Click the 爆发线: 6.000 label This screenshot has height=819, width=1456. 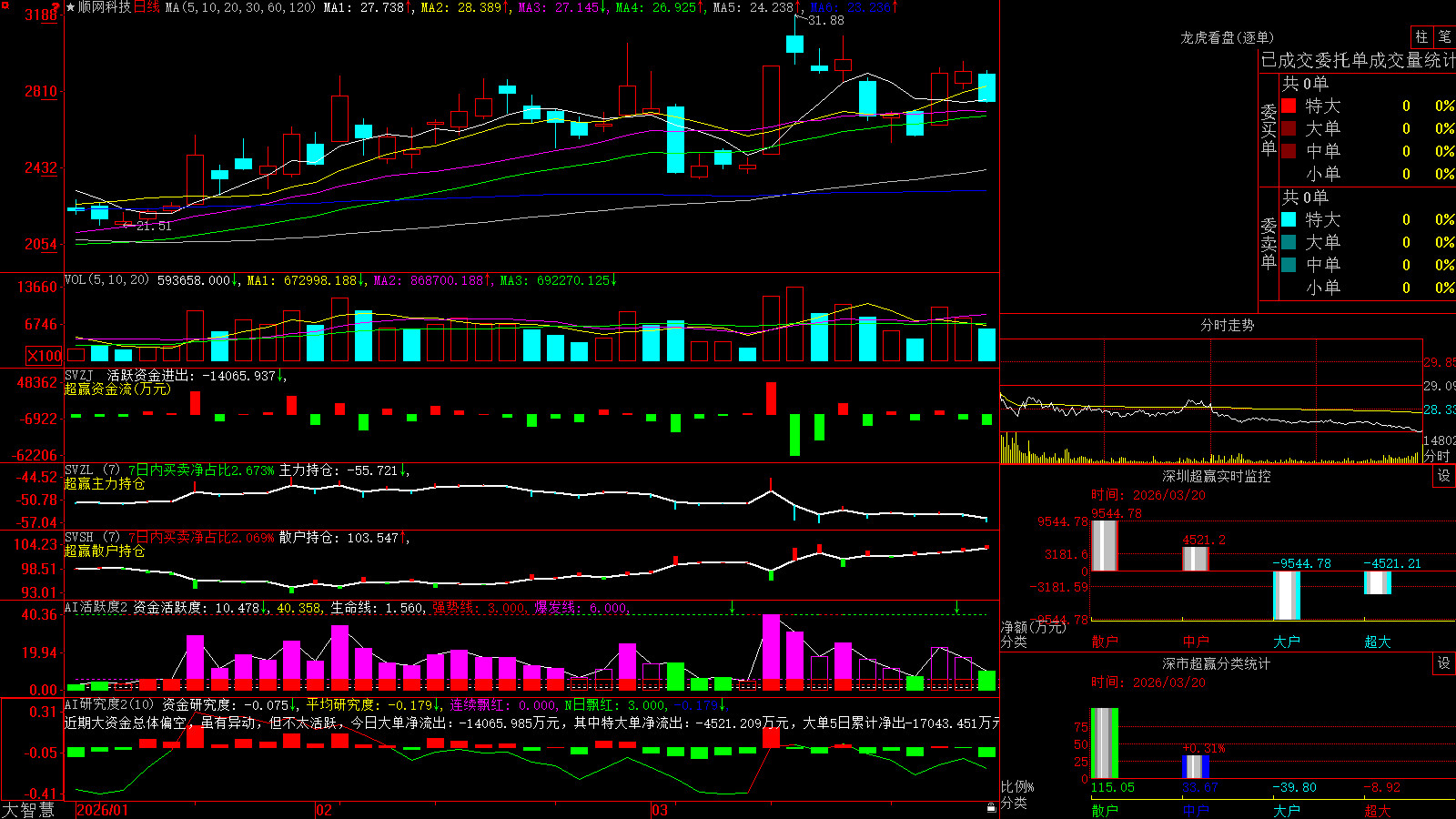pyautogui.click(x=581, y=607)
